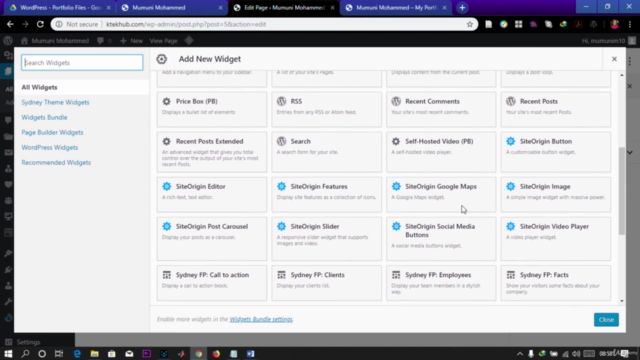Open the WordPress logo admin menu
Image resolution: width=640 pixels, height=360 pixels.
(x=8, y=41)
